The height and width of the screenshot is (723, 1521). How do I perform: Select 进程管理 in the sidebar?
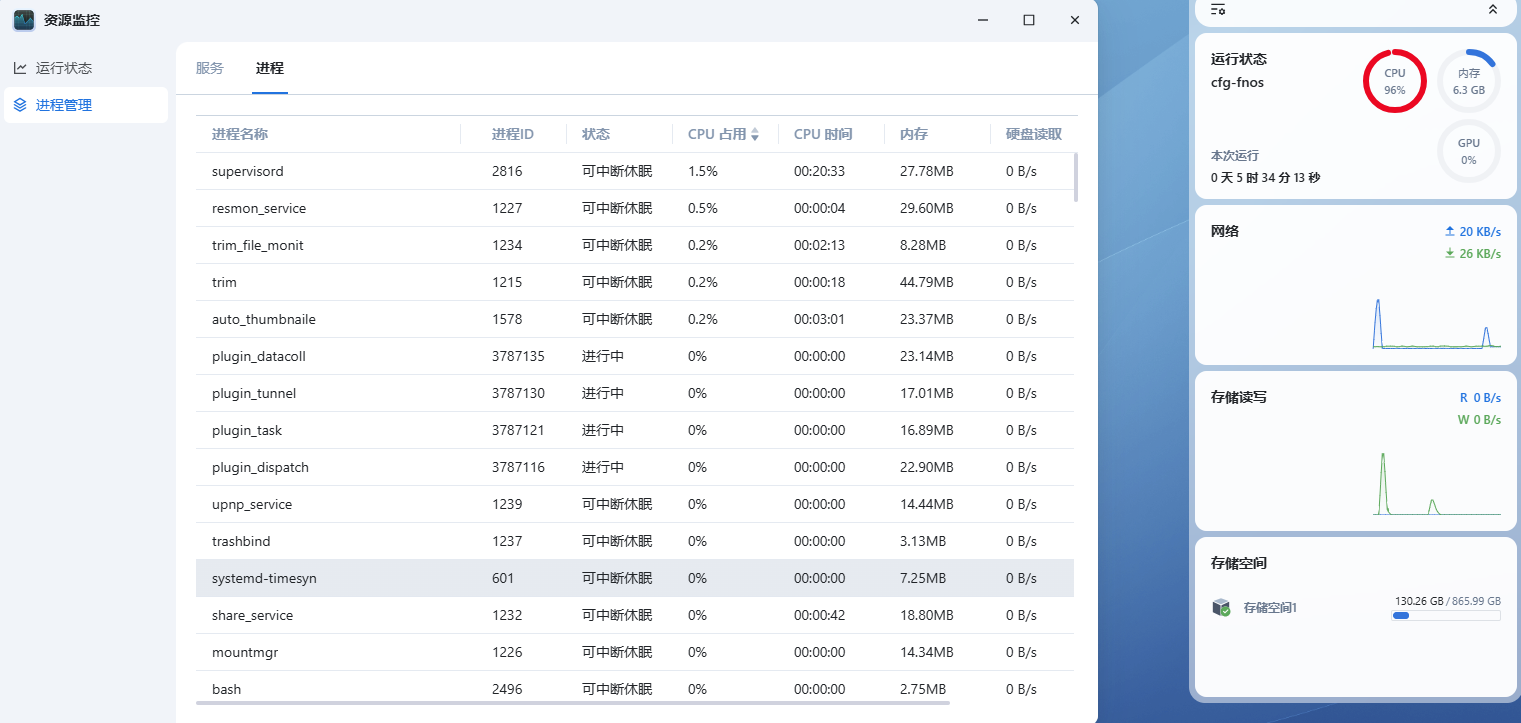[86, 105]
